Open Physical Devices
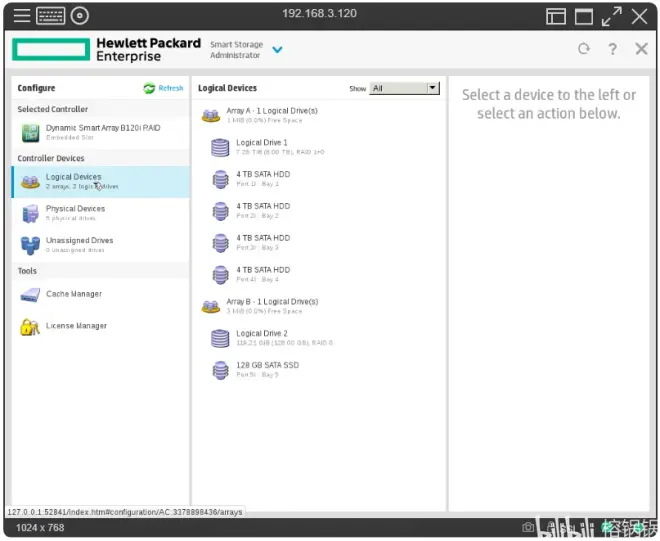The image size is (660, 541). coord(100,213)
